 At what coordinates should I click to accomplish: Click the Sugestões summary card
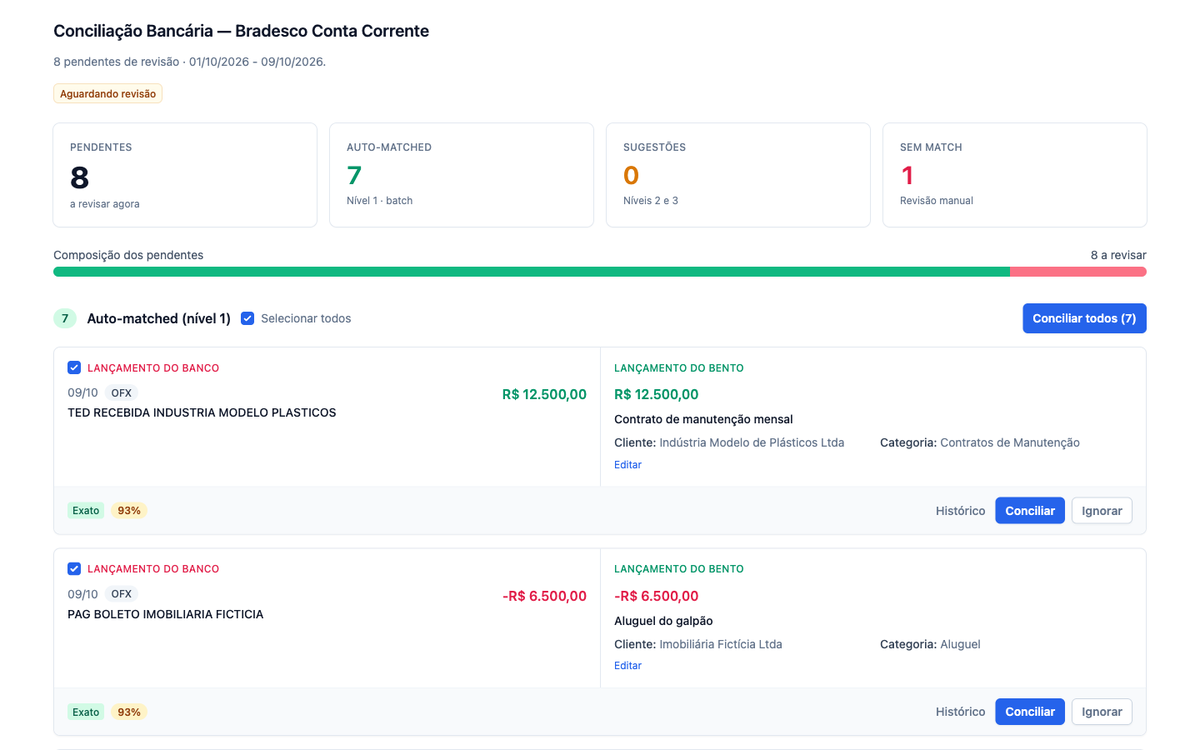[x=738, y=175]
